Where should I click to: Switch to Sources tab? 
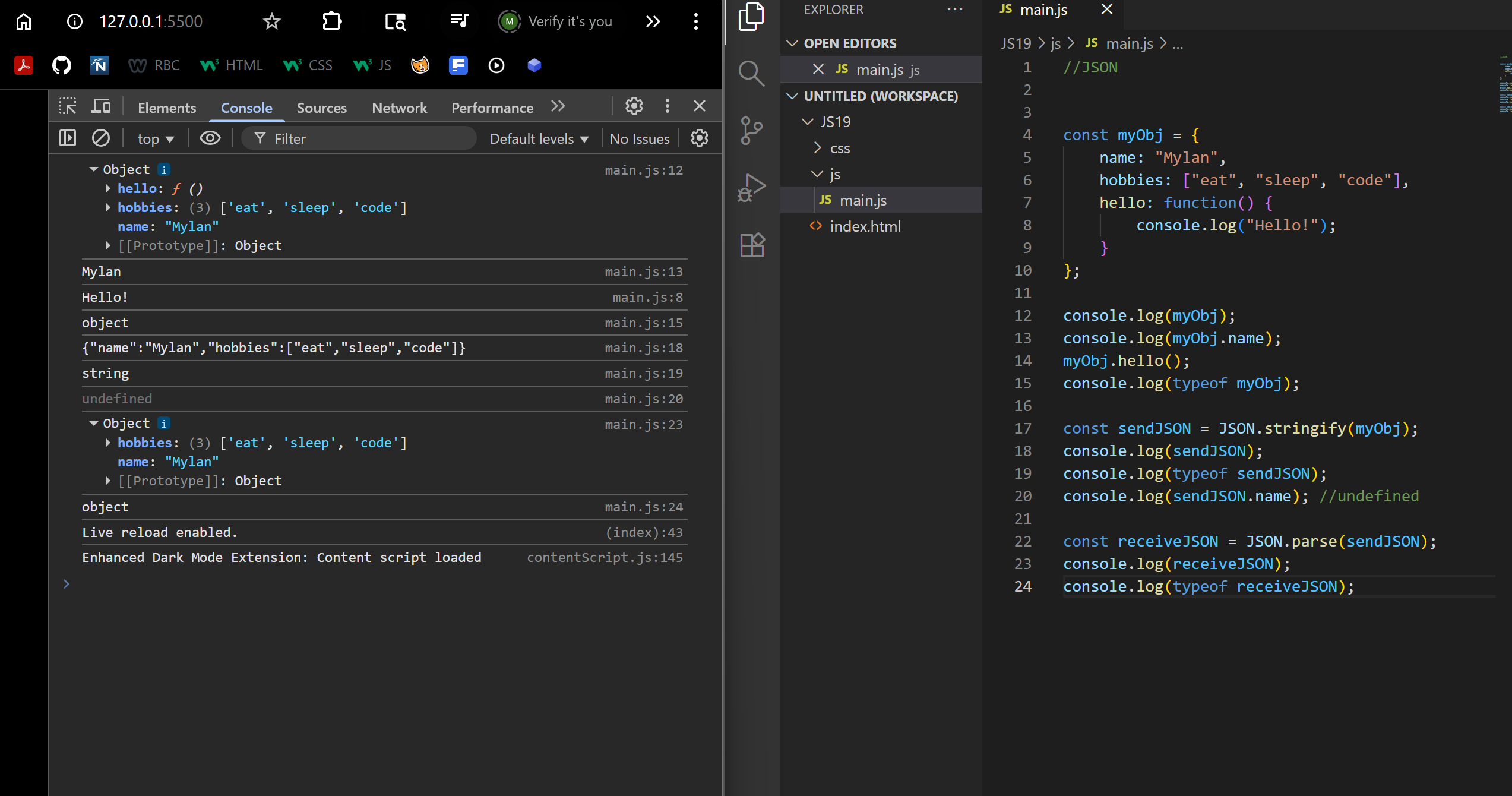click(x=321, y=108)
